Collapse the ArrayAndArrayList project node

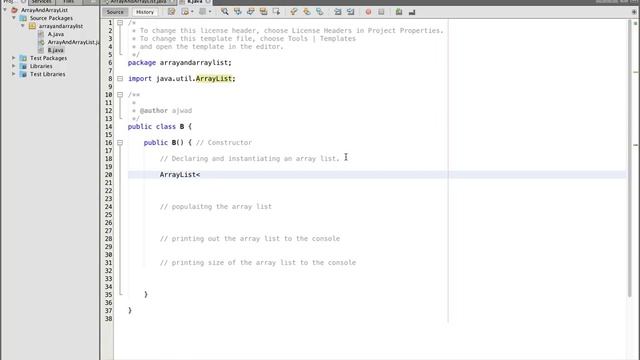(x=5, y=10)
